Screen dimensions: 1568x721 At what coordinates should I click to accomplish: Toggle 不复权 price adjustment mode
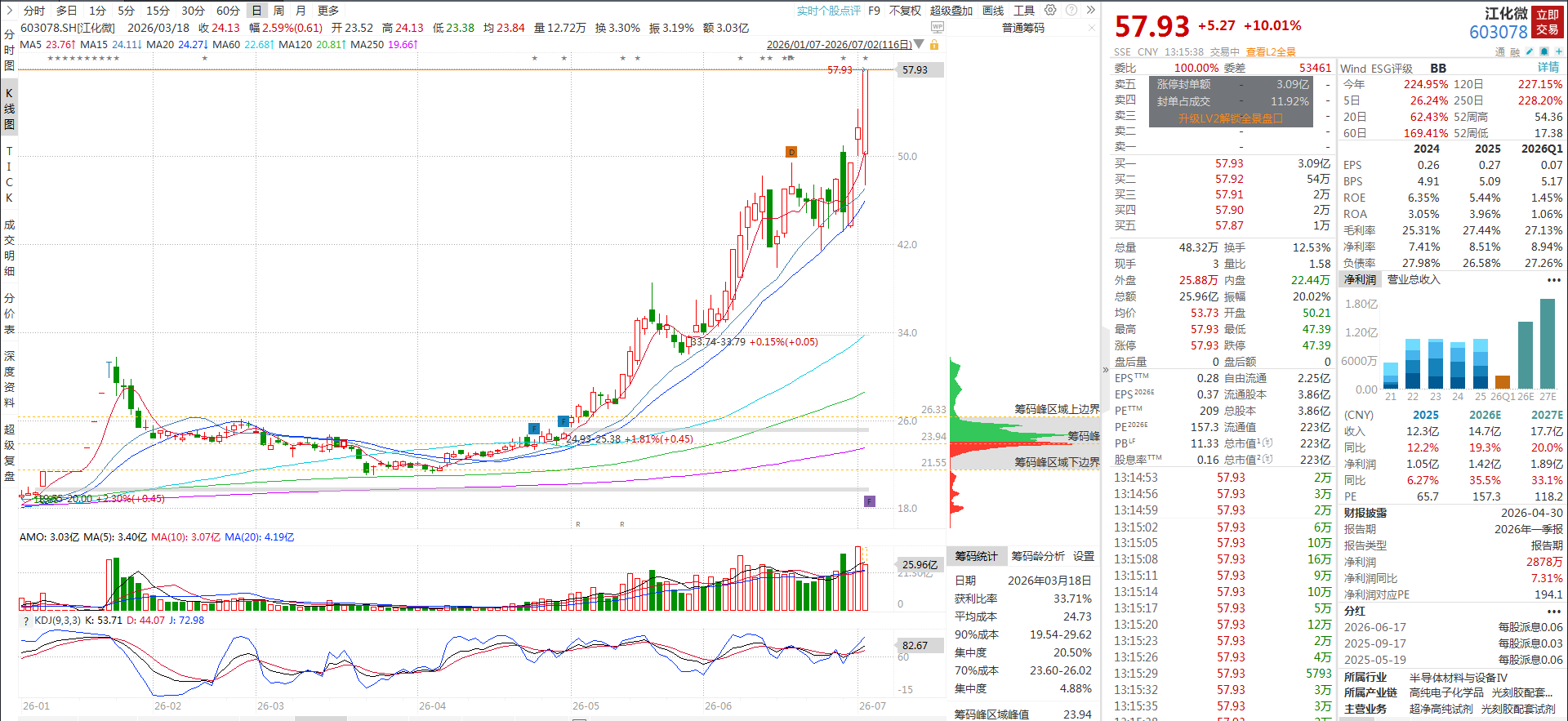905,11
